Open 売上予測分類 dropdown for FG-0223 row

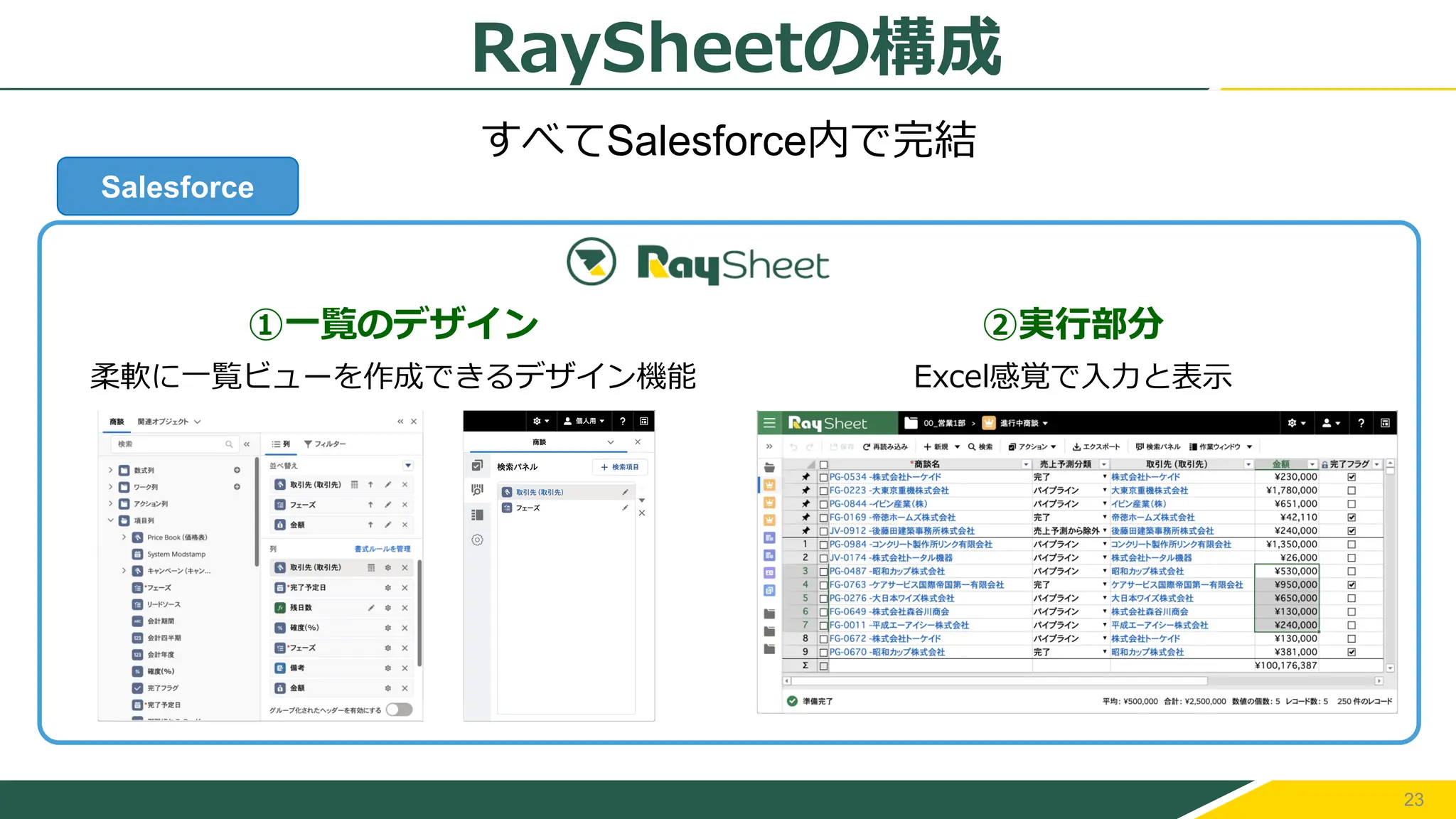click(1105, 491)
